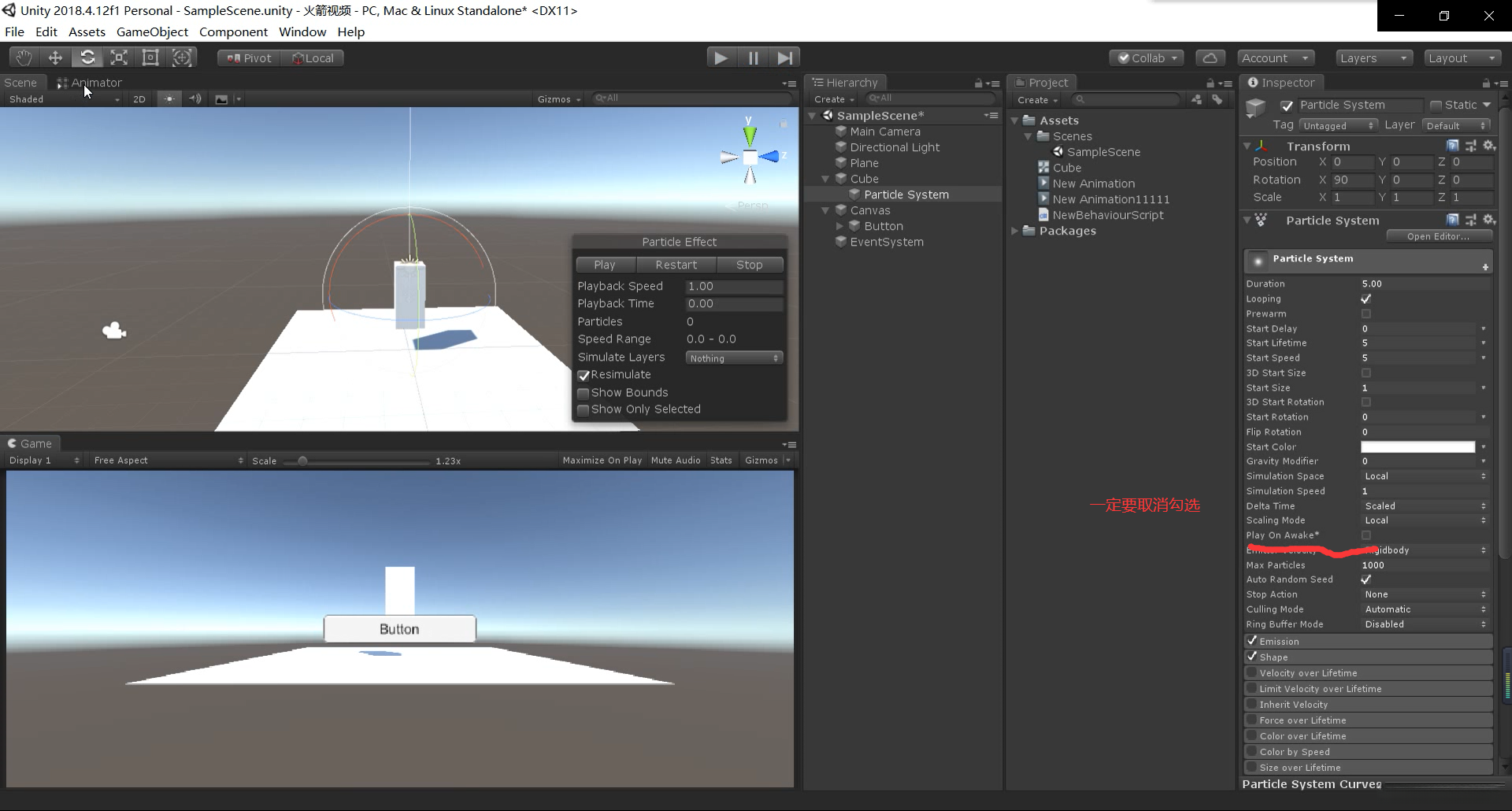The height and width of the screenshot is (811, 1512).
Task: Toggle Maximize On Play
Action: coord(602,461)
